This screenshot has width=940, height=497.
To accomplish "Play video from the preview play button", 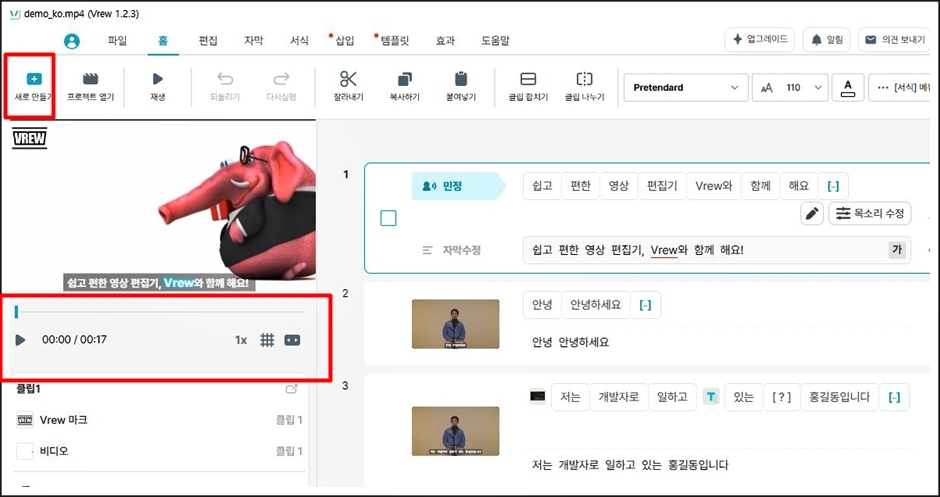I will 20,340.
